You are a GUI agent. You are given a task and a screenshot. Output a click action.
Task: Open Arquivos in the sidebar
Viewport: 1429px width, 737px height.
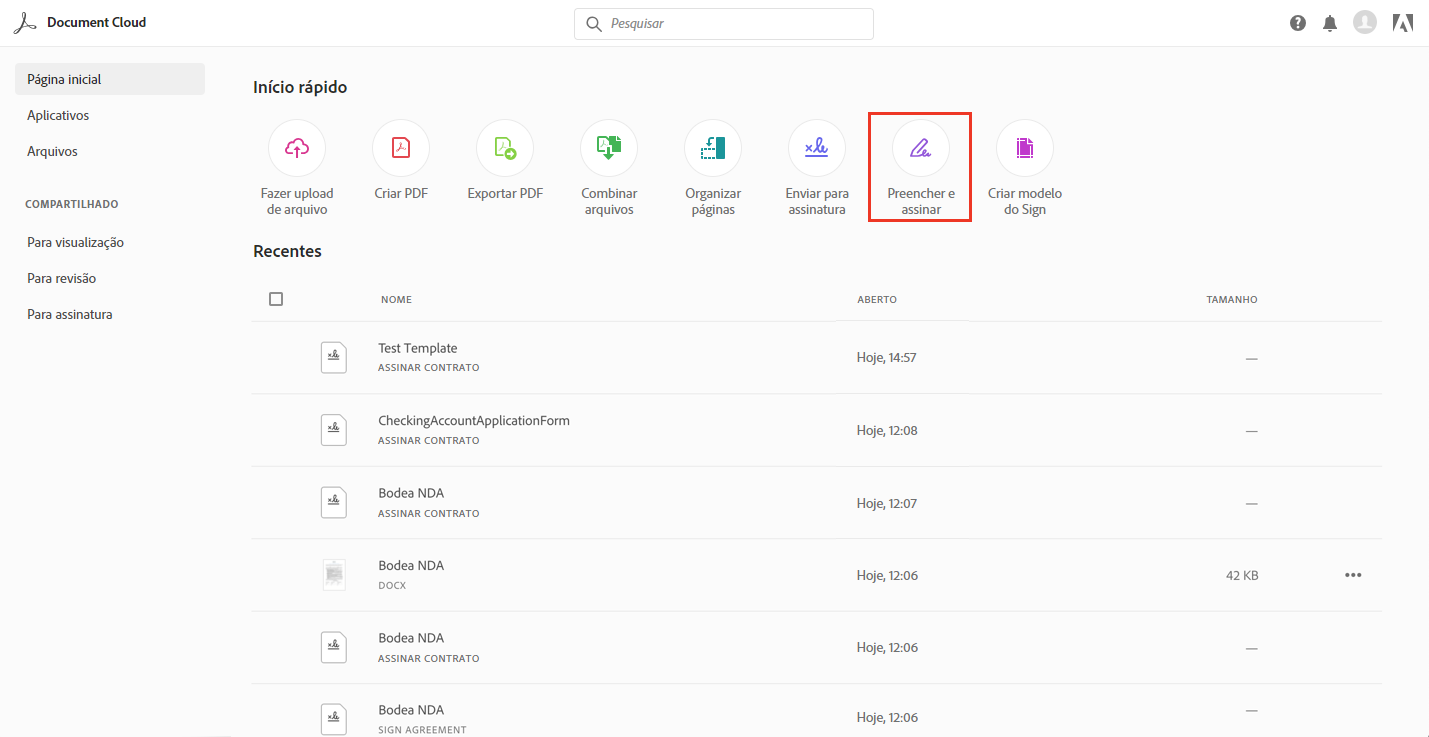52,151
